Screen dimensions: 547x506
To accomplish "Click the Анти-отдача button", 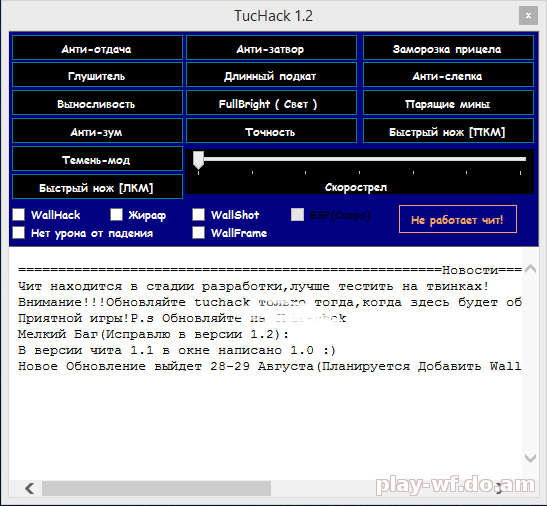I will [x=97, y=48].
